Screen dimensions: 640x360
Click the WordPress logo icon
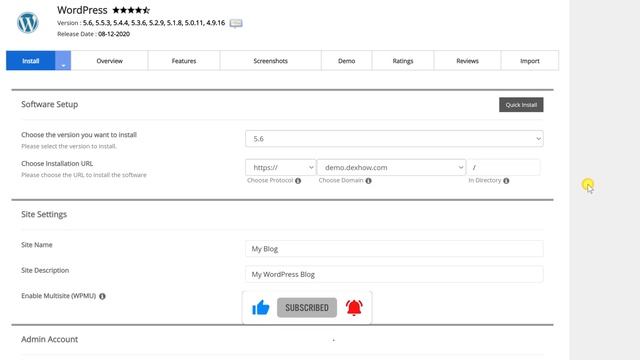tap(28, 22)
